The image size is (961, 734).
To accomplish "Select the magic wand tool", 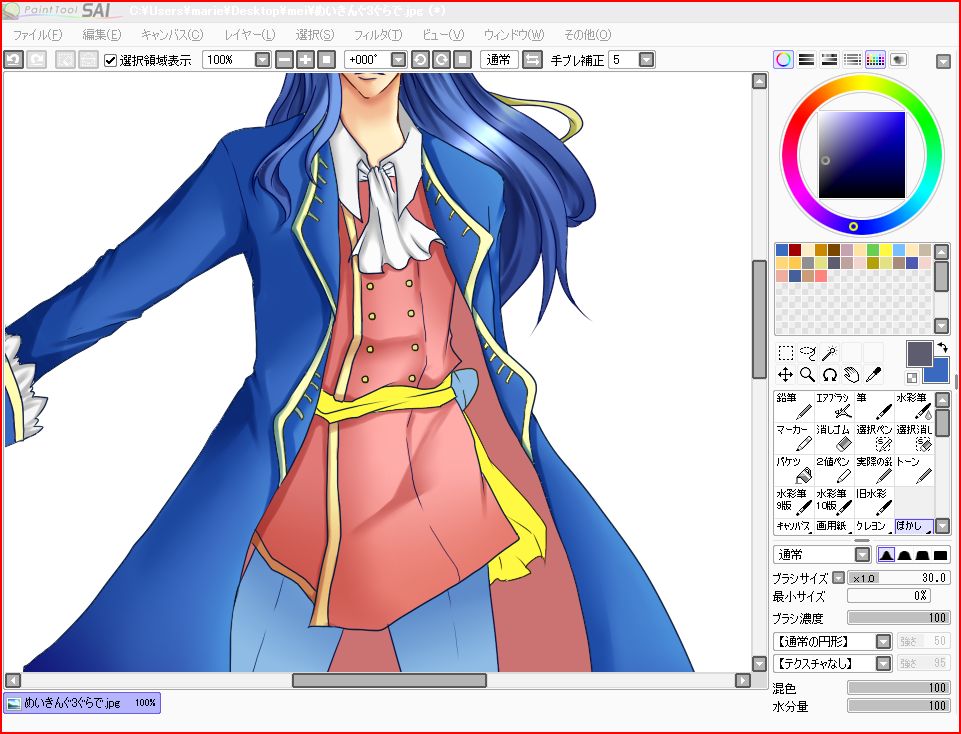I will [x=830, y=352].
